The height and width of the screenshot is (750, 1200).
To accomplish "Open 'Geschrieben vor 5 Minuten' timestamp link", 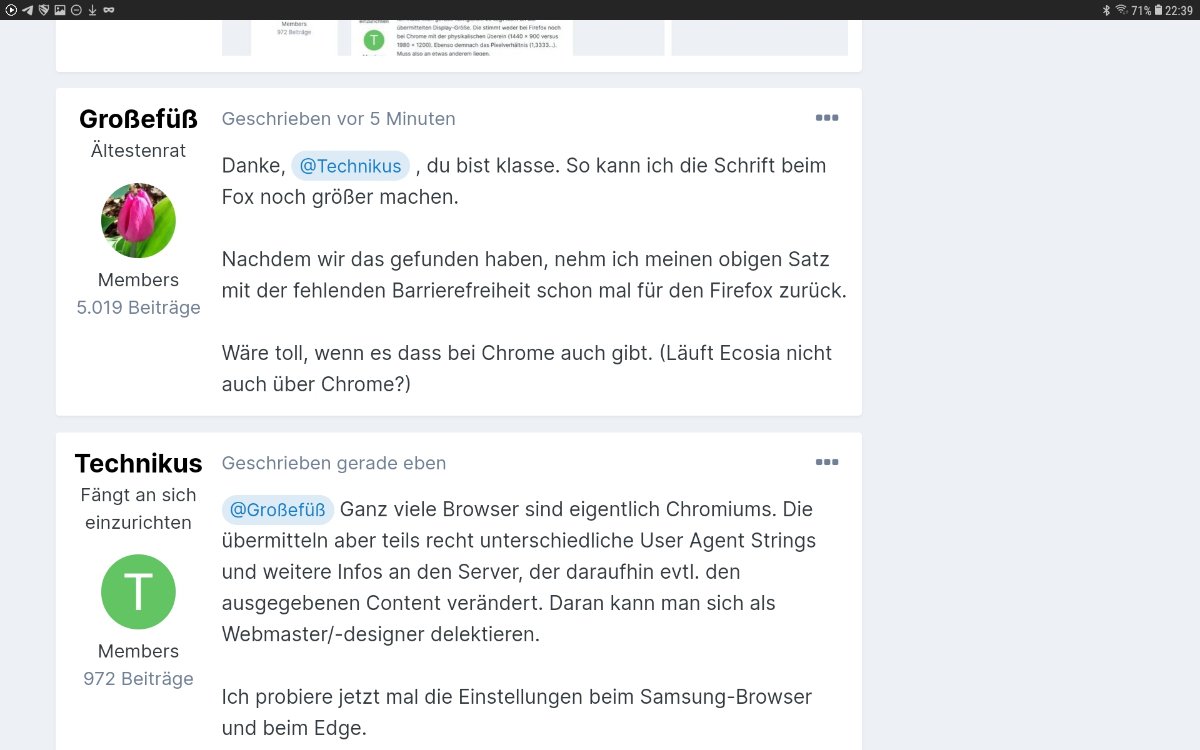I will pos(339,119).
